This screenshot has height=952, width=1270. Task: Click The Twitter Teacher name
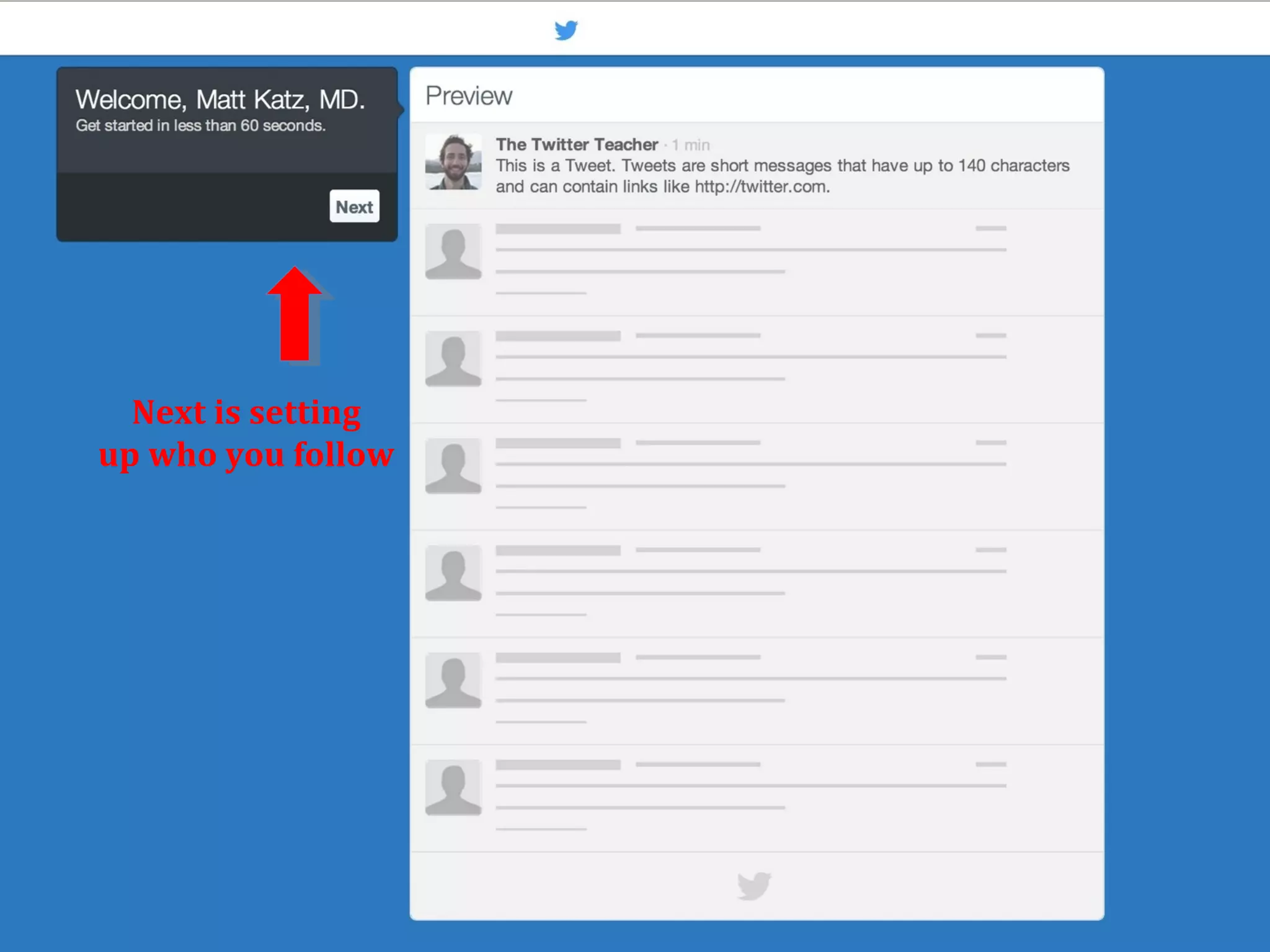click(x=577, y=144)
